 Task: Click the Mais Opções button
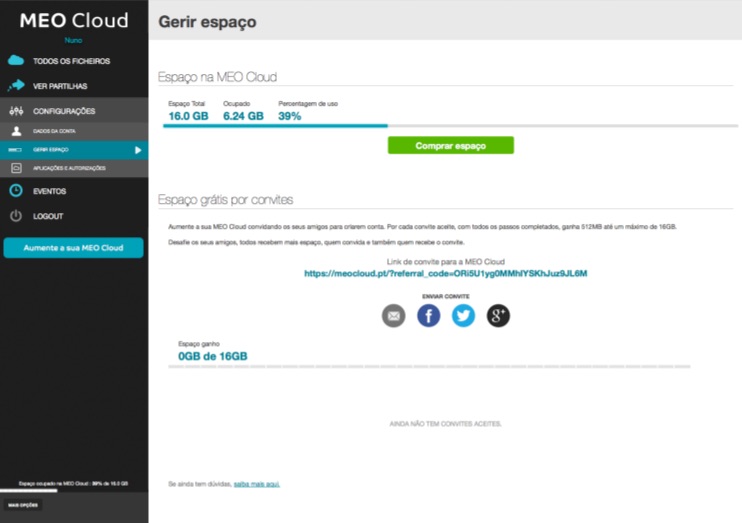point(23,505)
